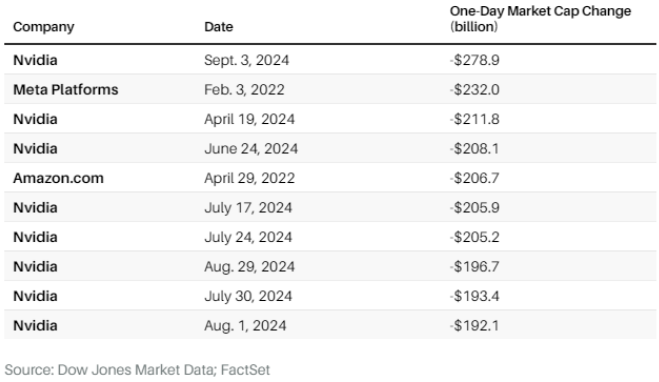Click the April 29, 2022 date cell
Image resolution: width=659 pixels, height=382 pixels.
point(250,179)
